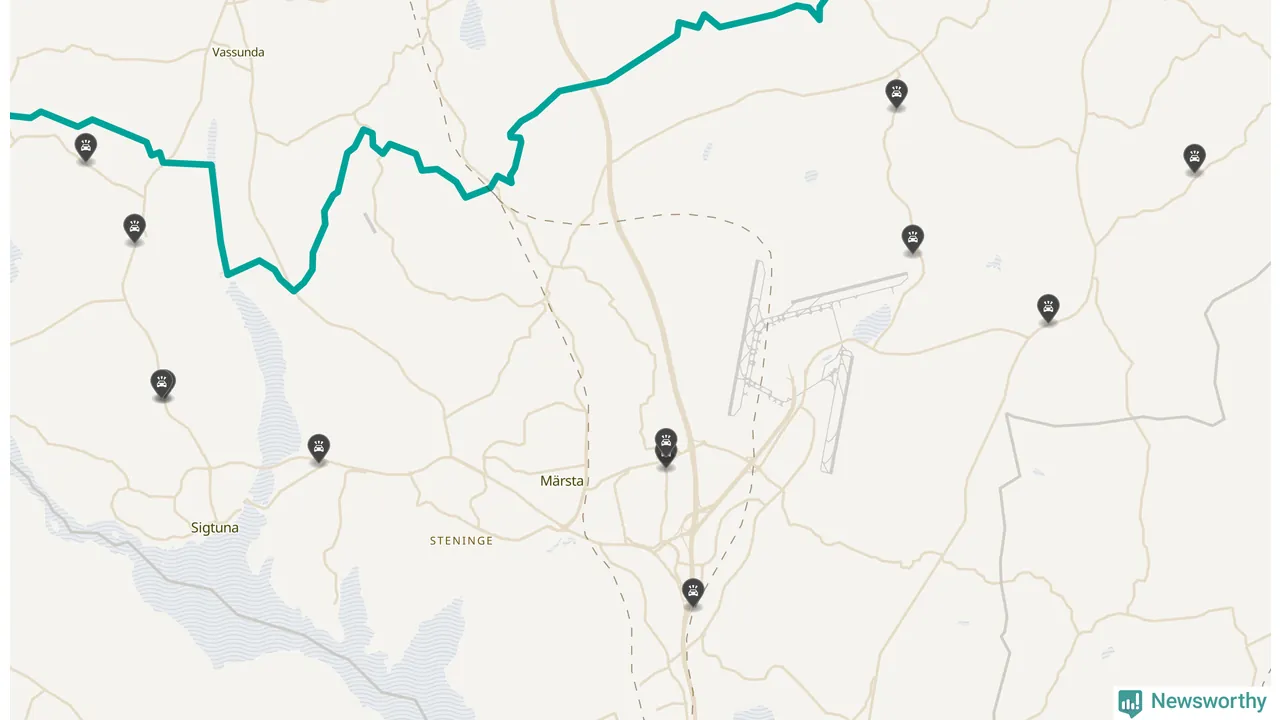
Task: Click the Sigtuna town label
Action: coord(215,527)
